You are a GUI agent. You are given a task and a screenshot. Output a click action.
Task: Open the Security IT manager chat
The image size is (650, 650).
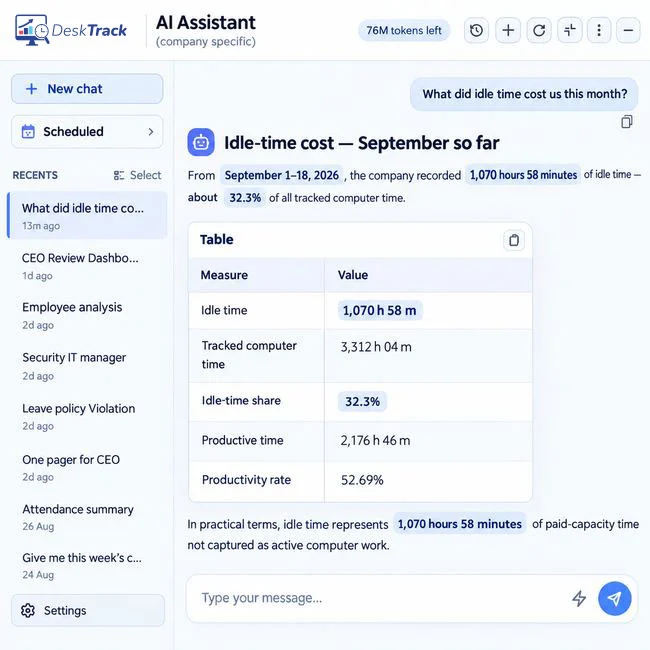click(87, 366)
